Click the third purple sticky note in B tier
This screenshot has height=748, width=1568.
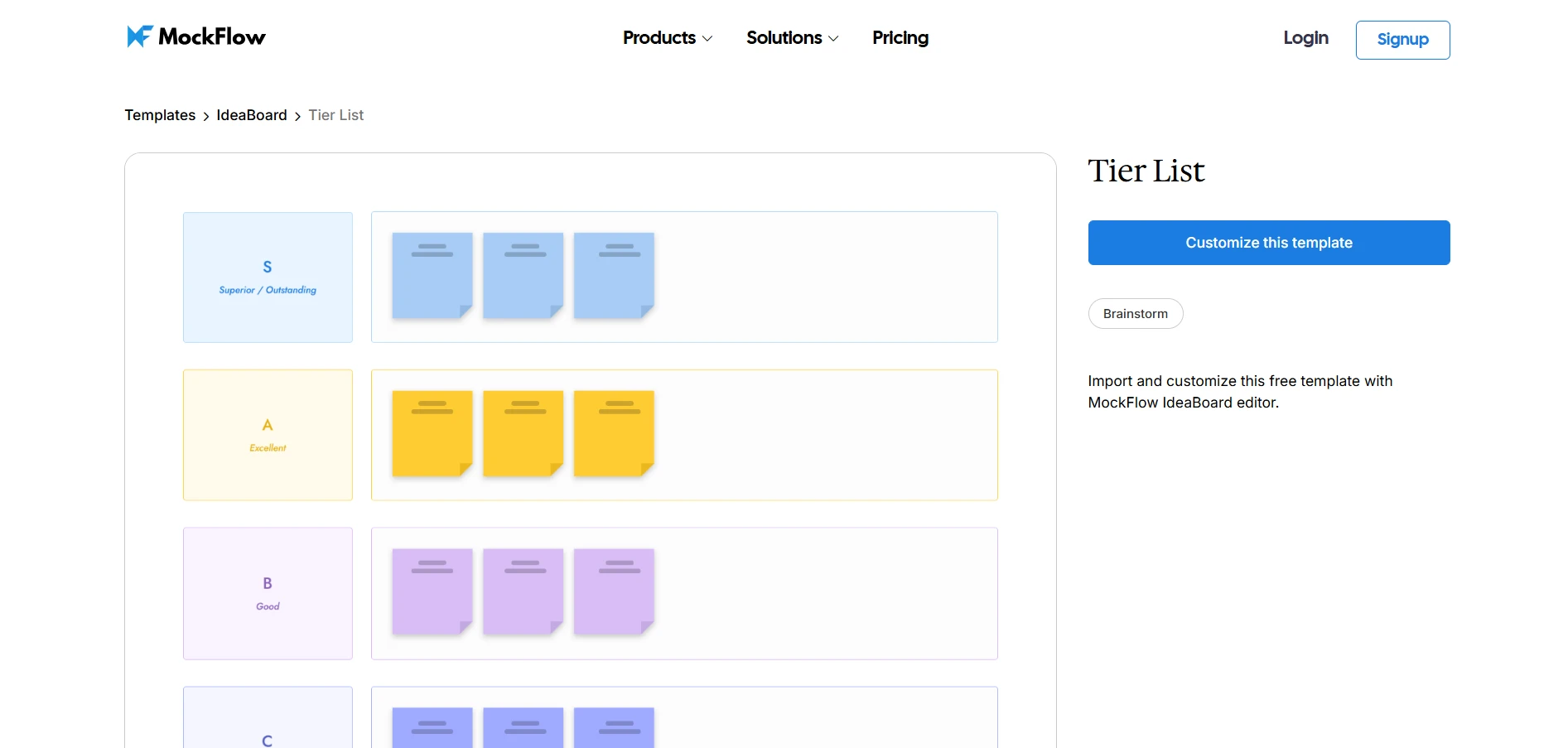[613, 591]
